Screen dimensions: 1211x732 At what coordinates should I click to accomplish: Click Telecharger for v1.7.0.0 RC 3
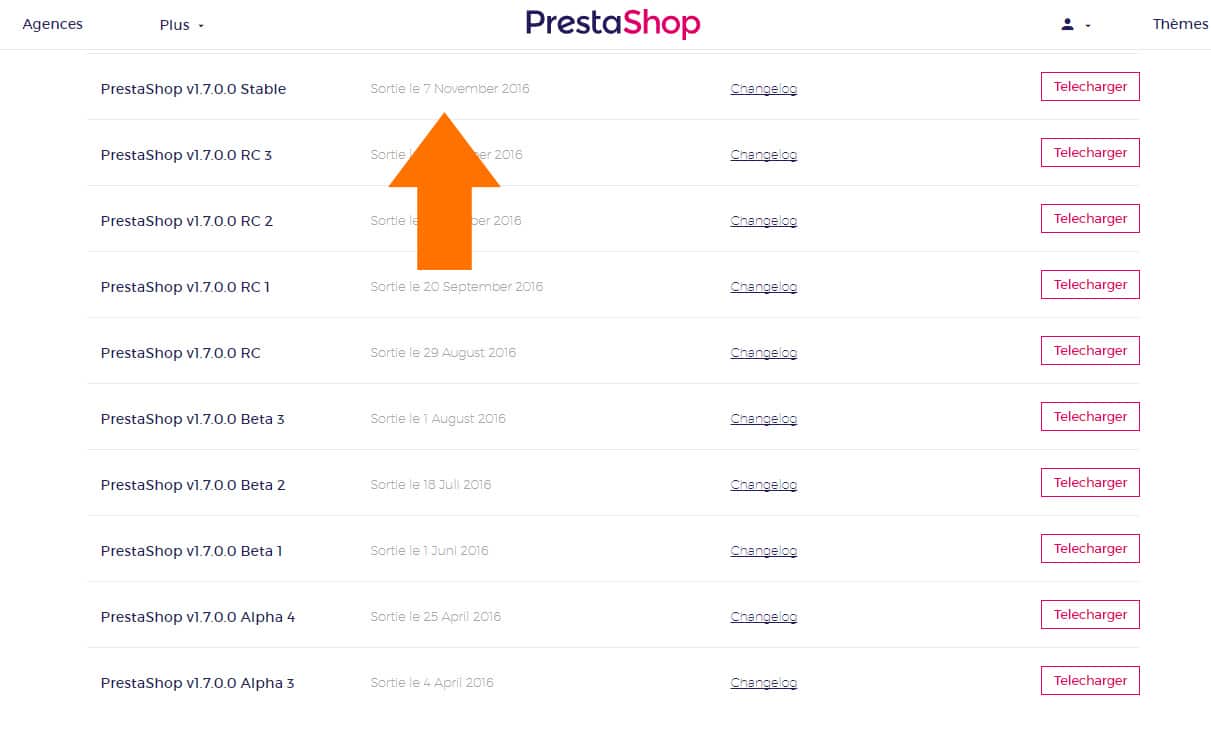pyautogui.click(x=1090, y=153)
